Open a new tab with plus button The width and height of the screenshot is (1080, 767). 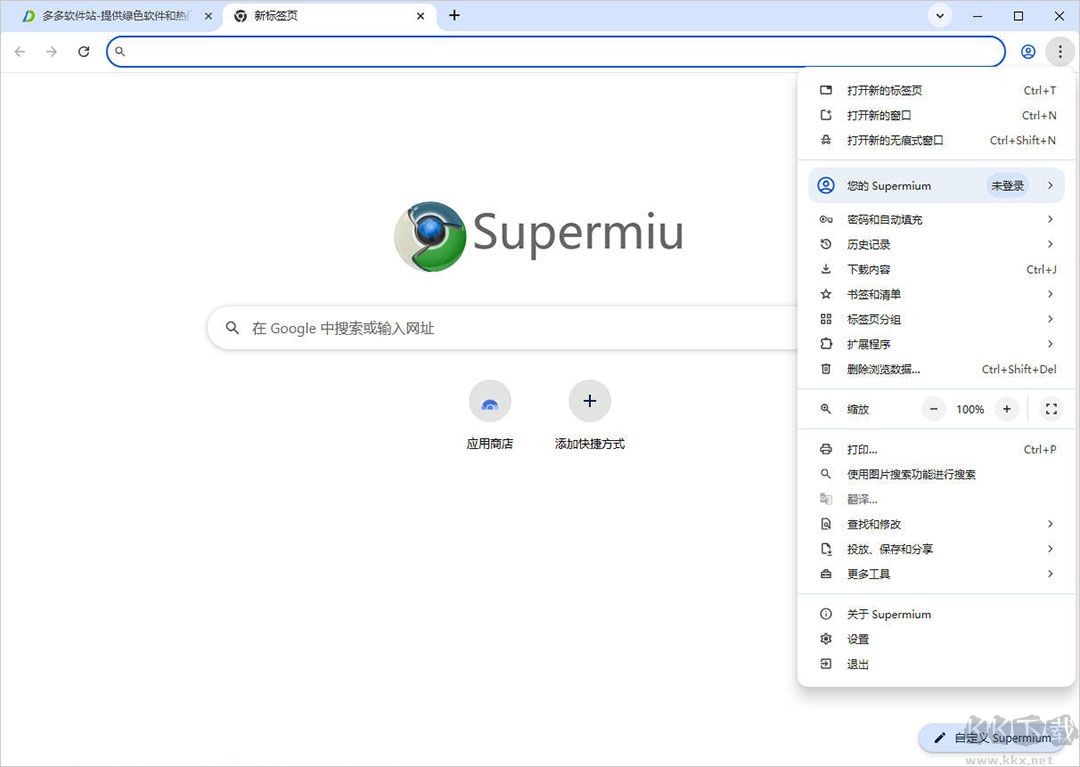coord(454,15)
